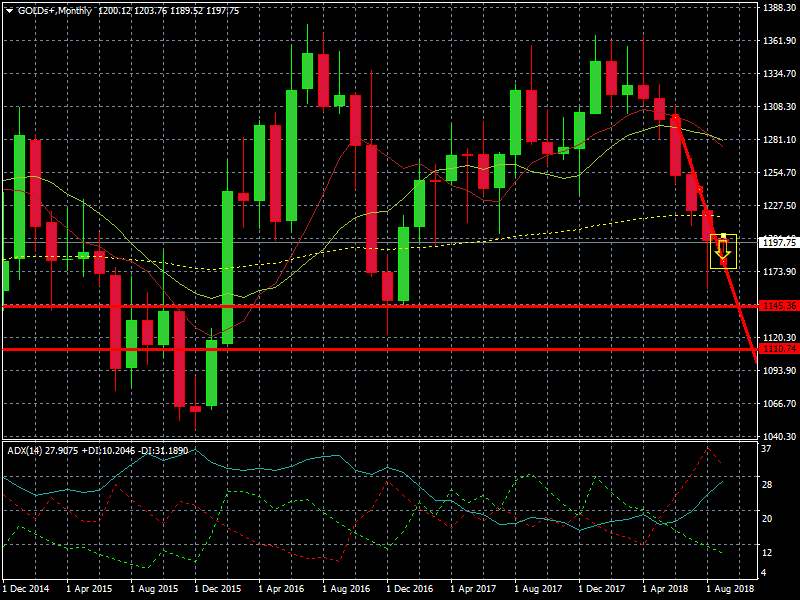Select the 1110.74 red price label

(778, 349)
